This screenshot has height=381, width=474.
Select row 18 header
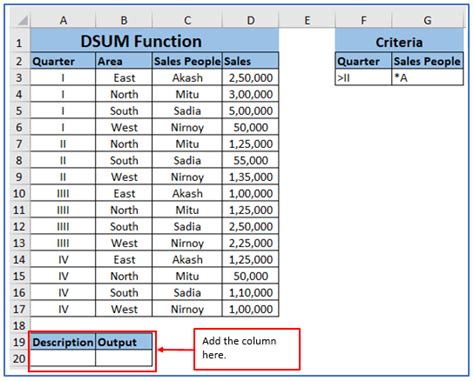(19, 325)
